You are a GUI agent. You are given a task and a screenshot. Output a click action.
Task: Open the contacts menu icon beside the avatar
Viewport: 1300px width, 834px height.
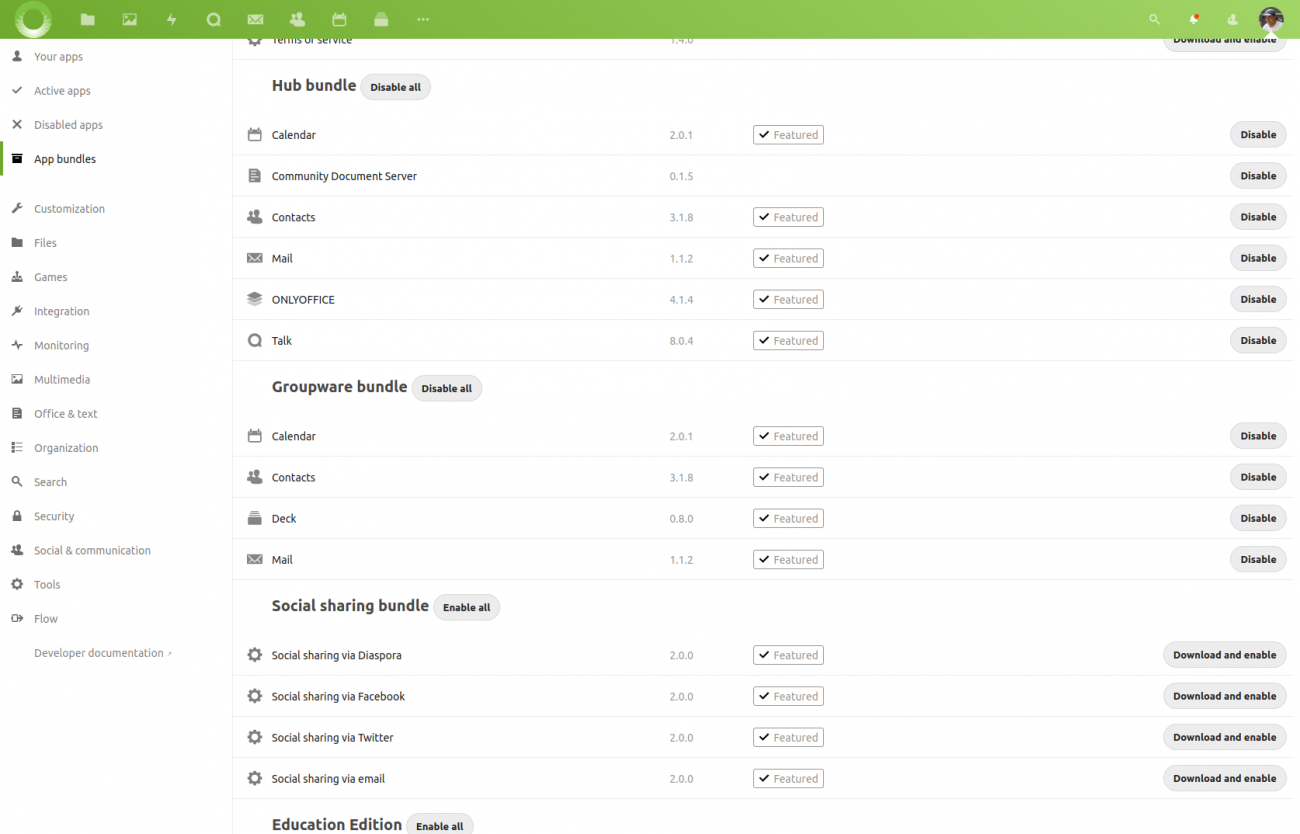pyautogui.click(x=1232, y=19)
